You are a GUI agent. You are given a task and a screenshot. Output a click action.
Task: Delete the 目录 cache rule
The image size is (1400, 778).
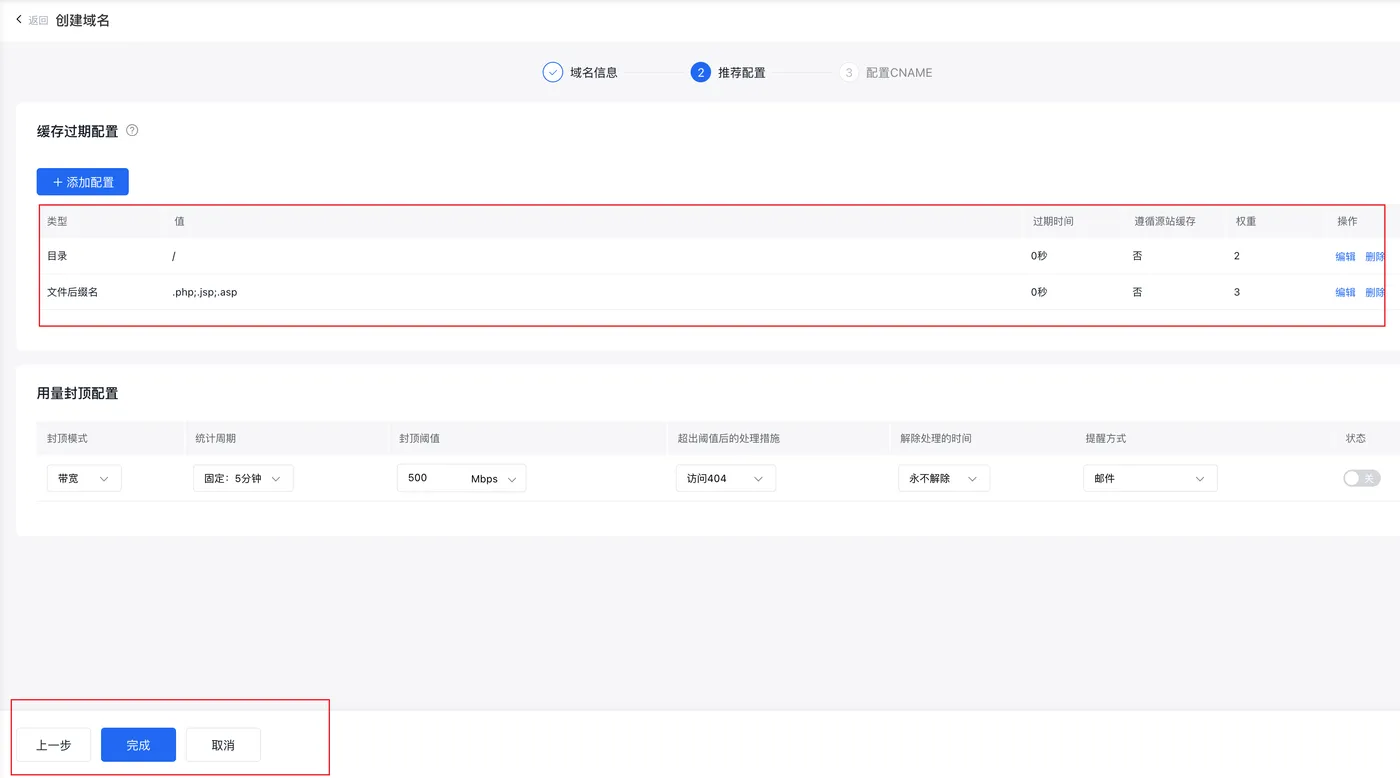click(x=1375, y=256)
